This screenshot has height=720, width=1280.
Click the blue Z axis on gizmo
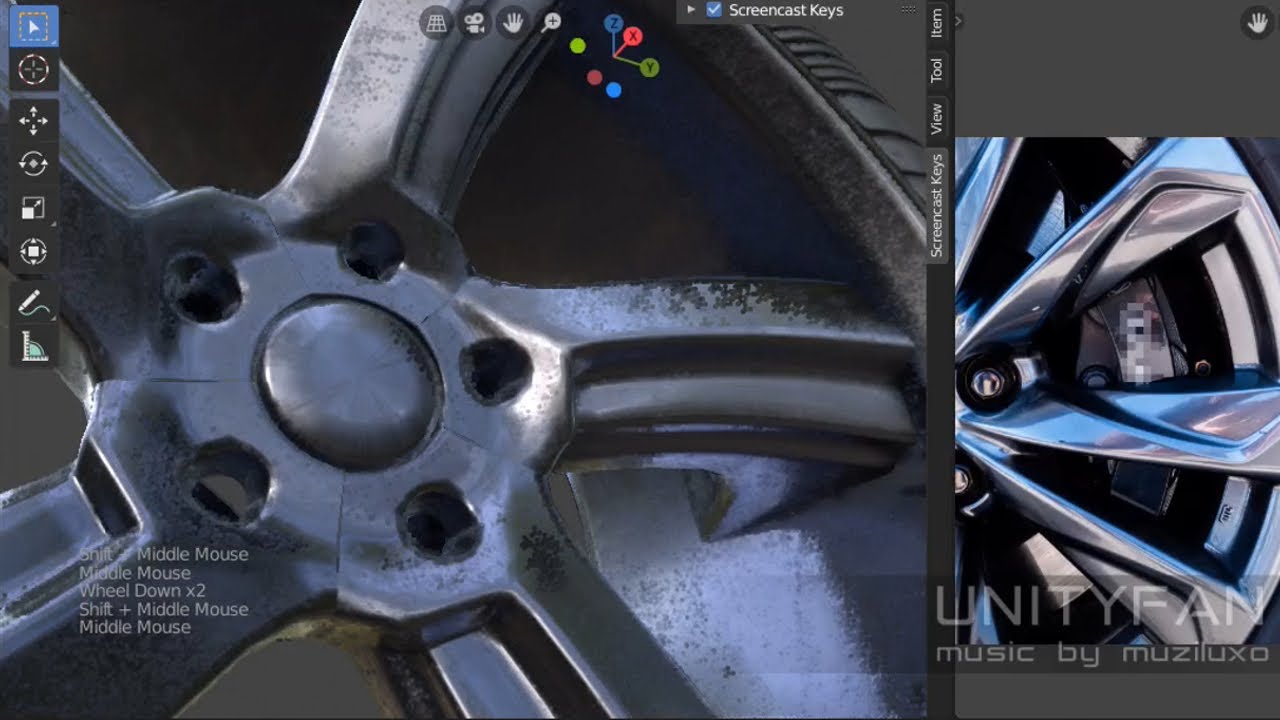(x=613, y=22)
